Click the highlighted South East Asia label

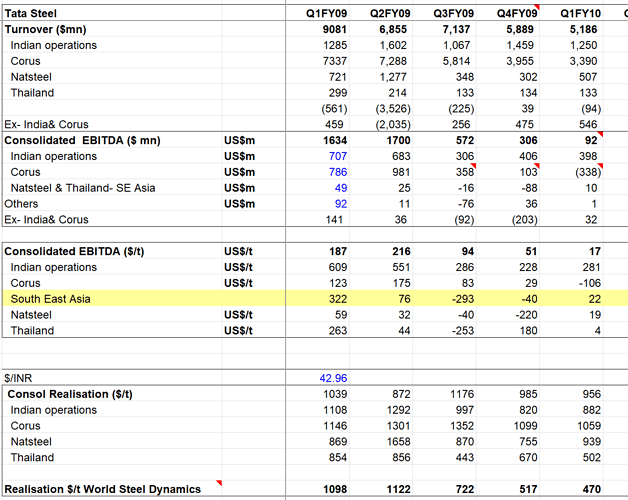coord(50,299)
